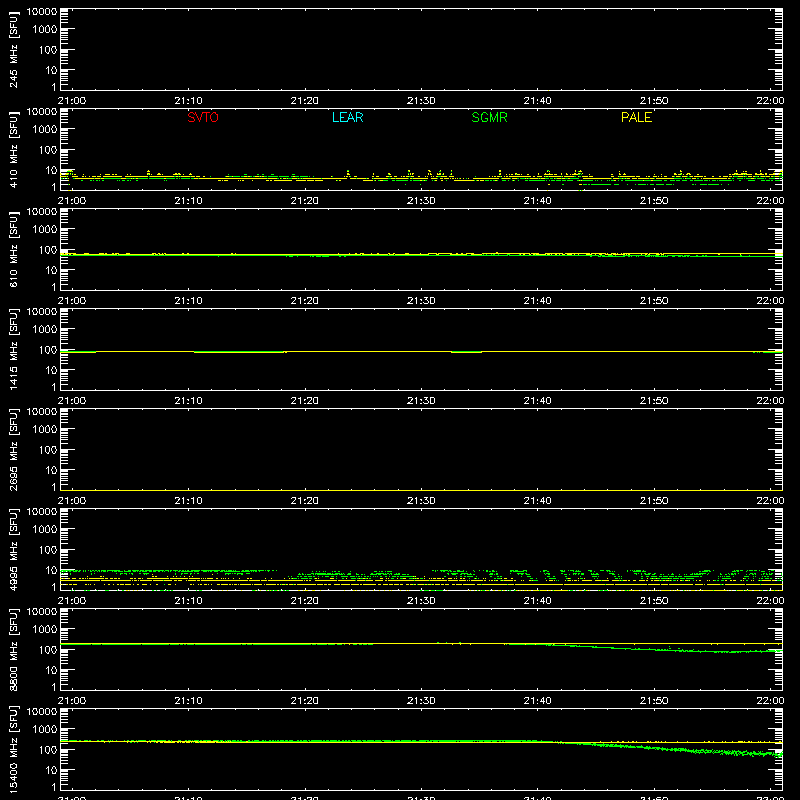The width and height of the screenshot is (800, 800).
Task: Click the green SGMR station legend label
Action: click(489, 117)
